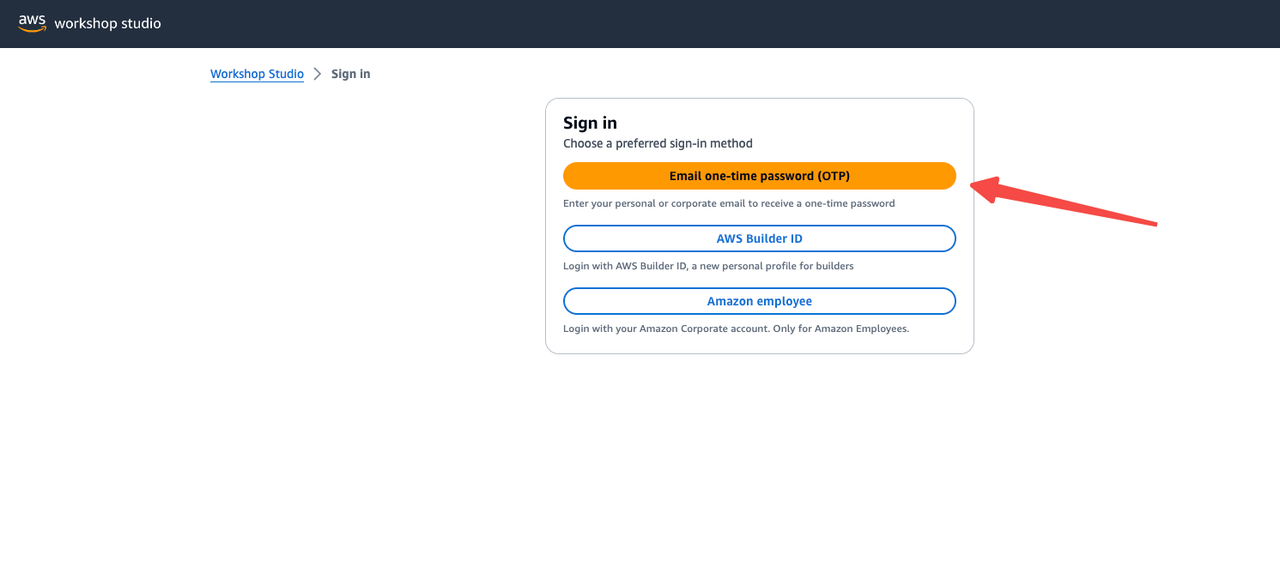Click the orange smile swoosh under aws

point(32,29)
